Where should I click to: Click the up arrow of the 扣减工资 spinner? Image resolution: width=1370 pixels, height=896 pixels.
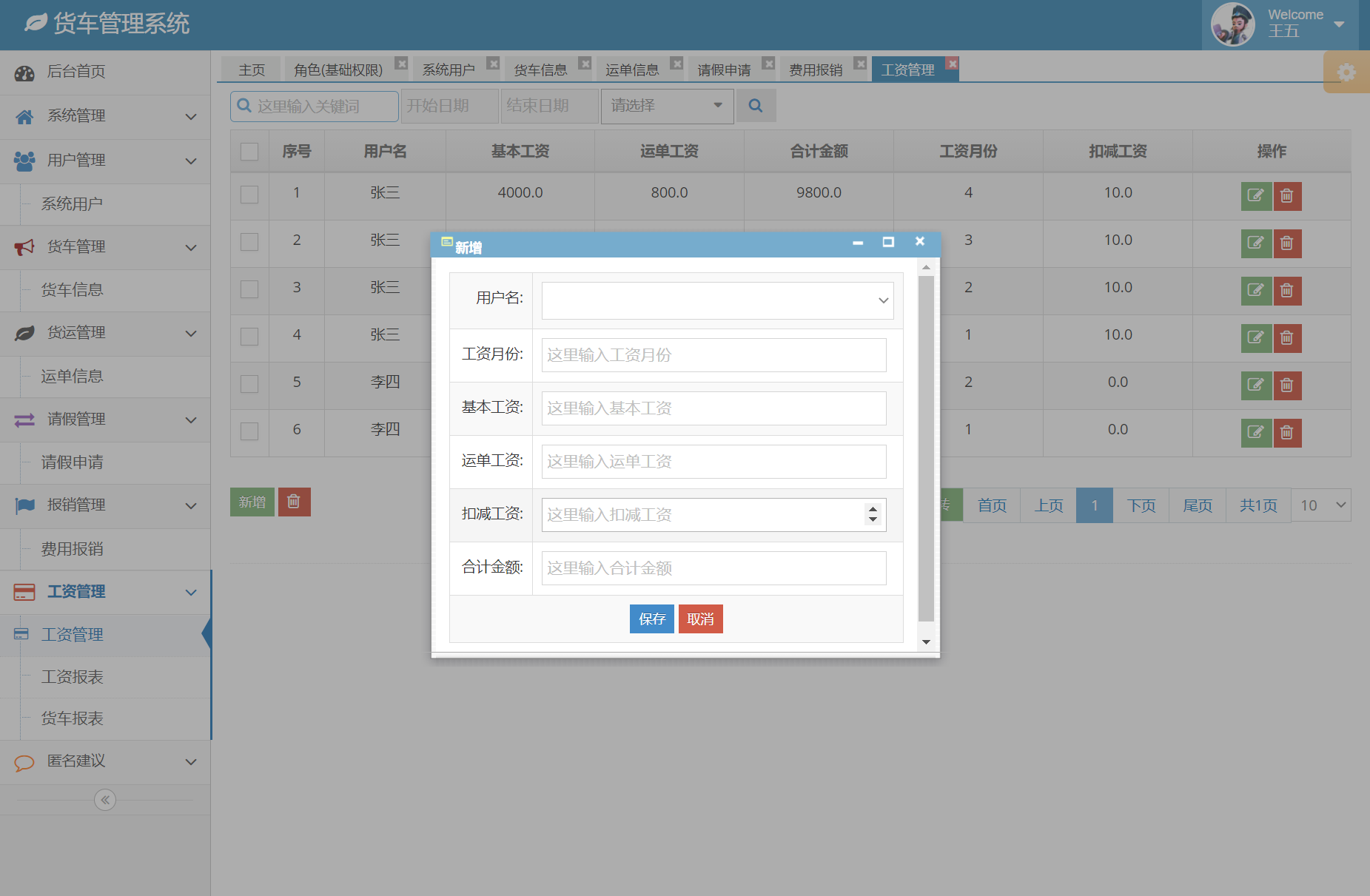(873, 509)
